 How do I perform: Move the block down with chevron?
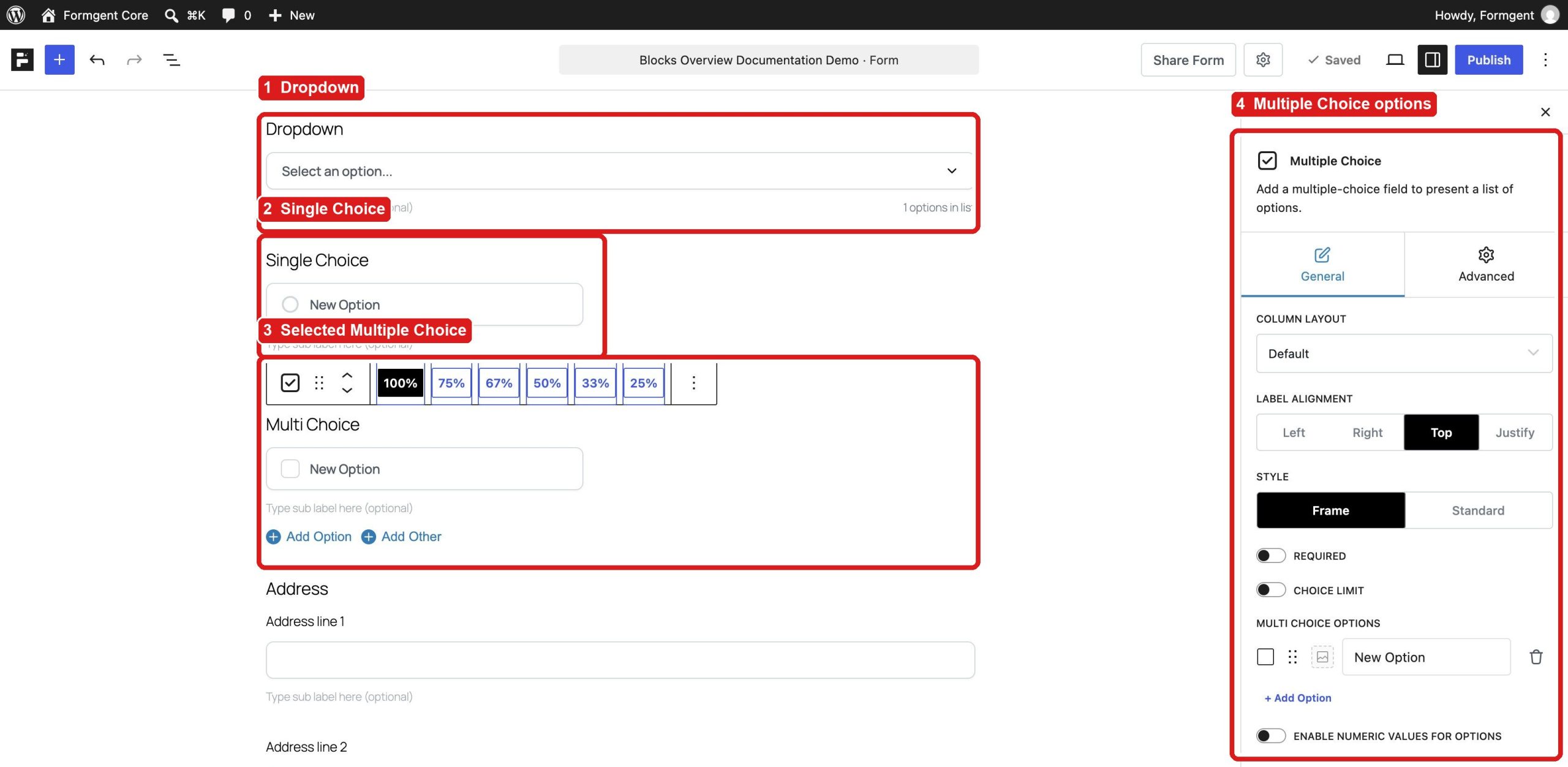pos(347,391)
